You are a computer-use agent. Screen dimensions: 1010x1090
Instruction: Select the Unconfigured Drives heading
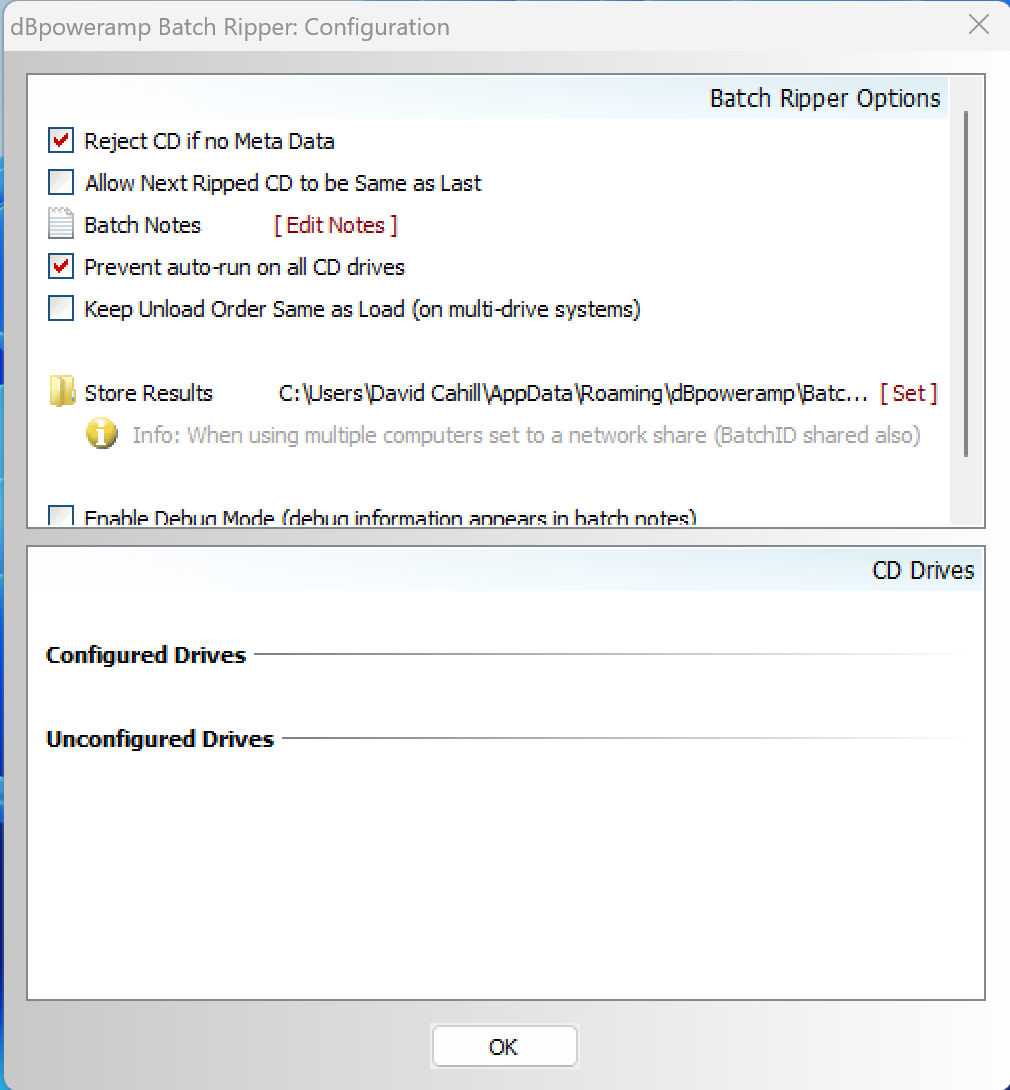(x=160, y=739)
